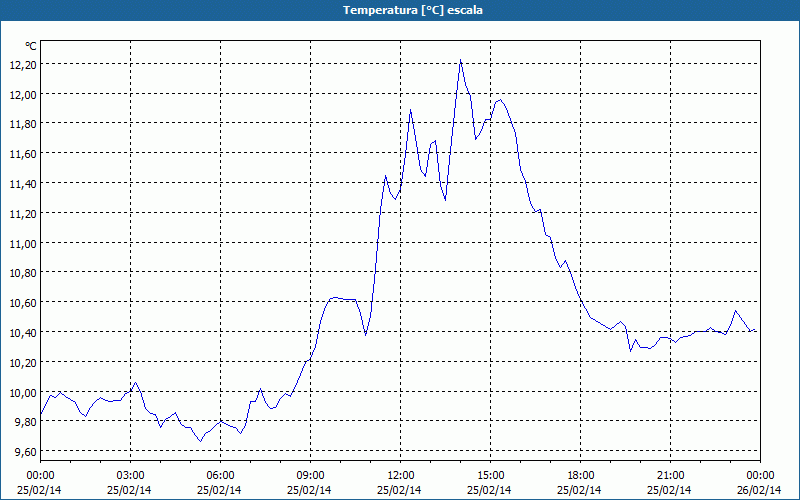The image size is (800, 500).
Task: Click the highest peak of the temperature curve
Action: [x=460, y=60]
